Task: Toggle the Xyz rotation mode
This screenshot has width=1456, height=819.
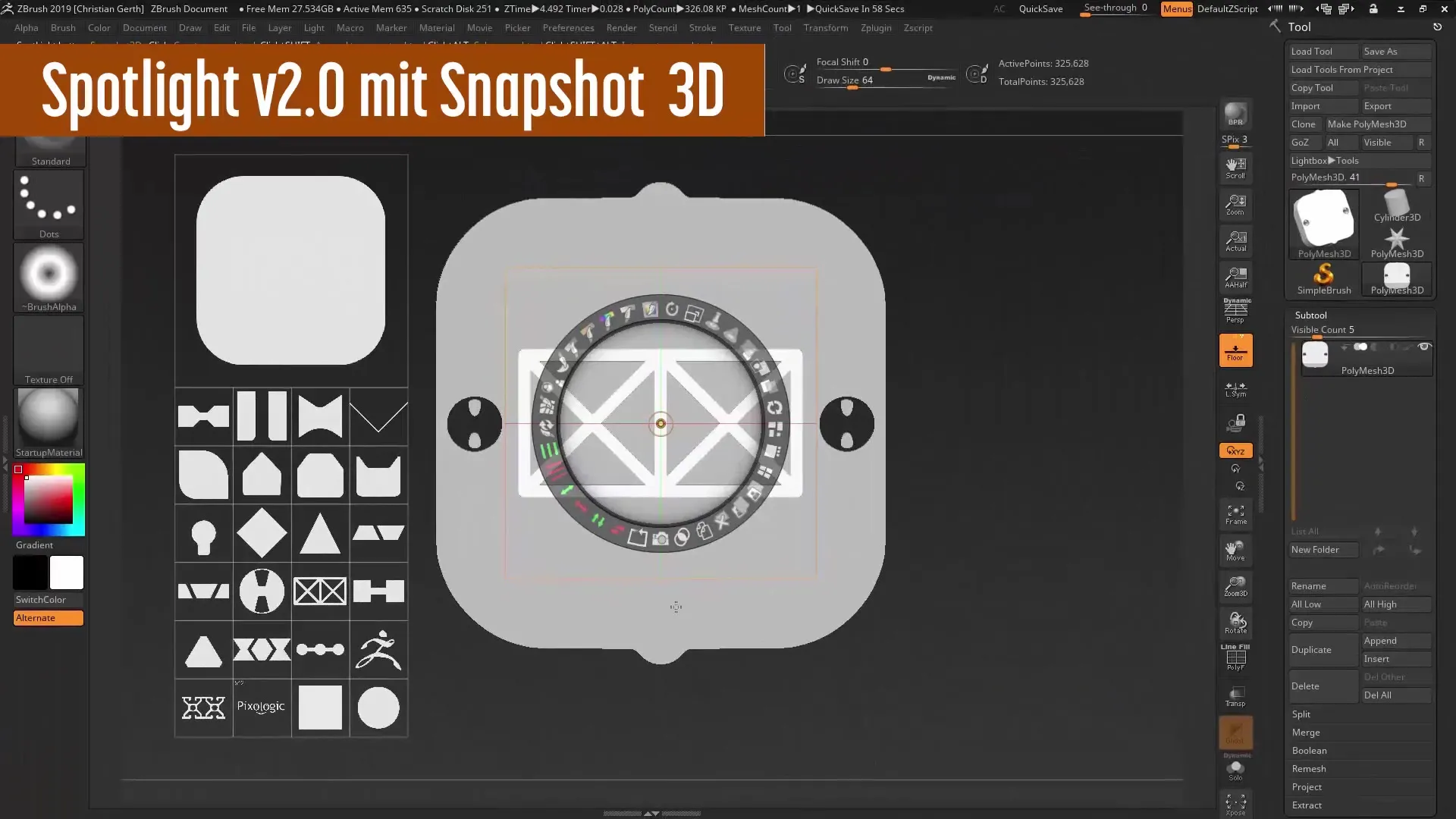Action: pos(1235,450)
